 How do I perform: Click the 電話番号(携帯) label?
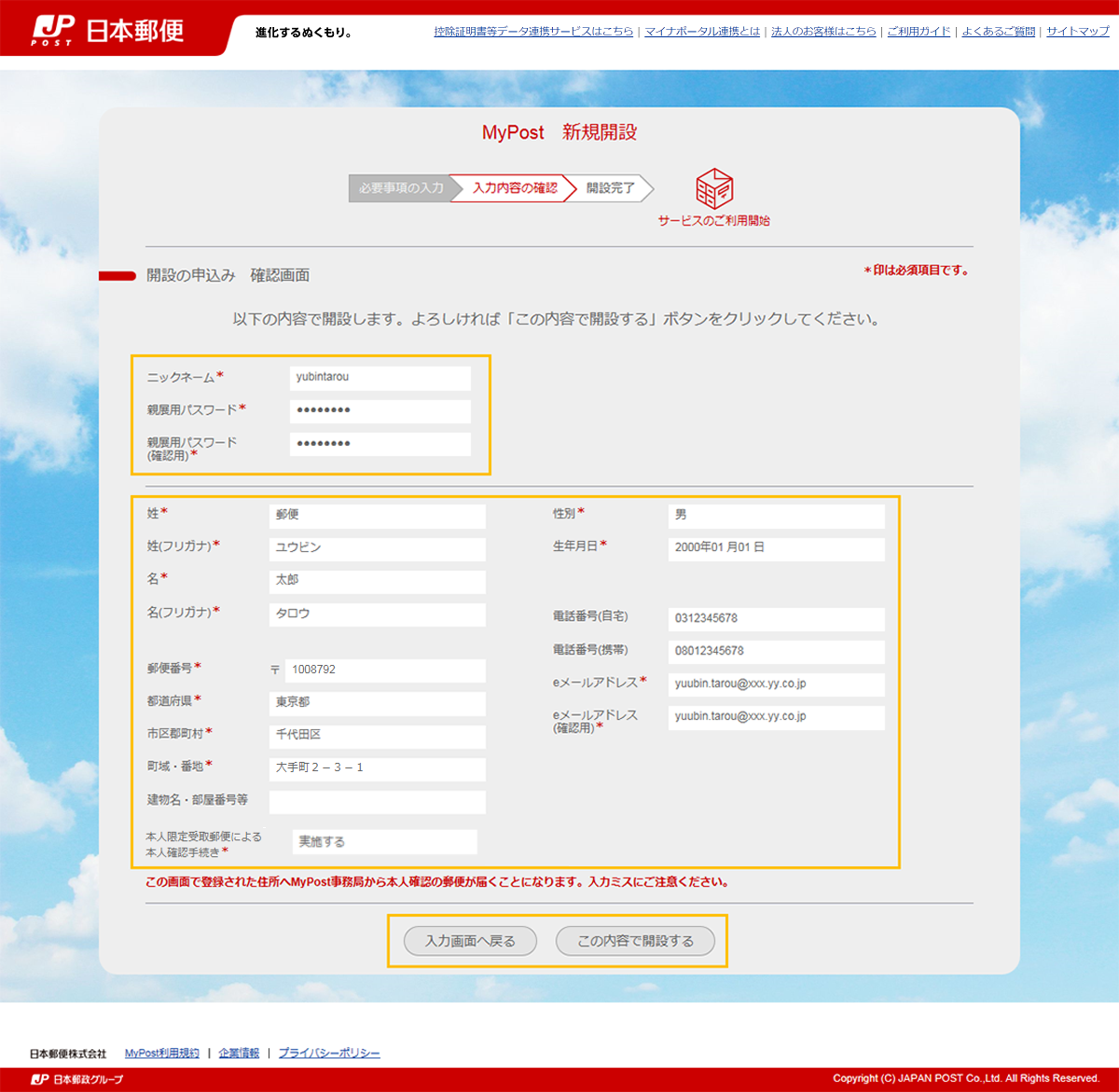(590, 650)
